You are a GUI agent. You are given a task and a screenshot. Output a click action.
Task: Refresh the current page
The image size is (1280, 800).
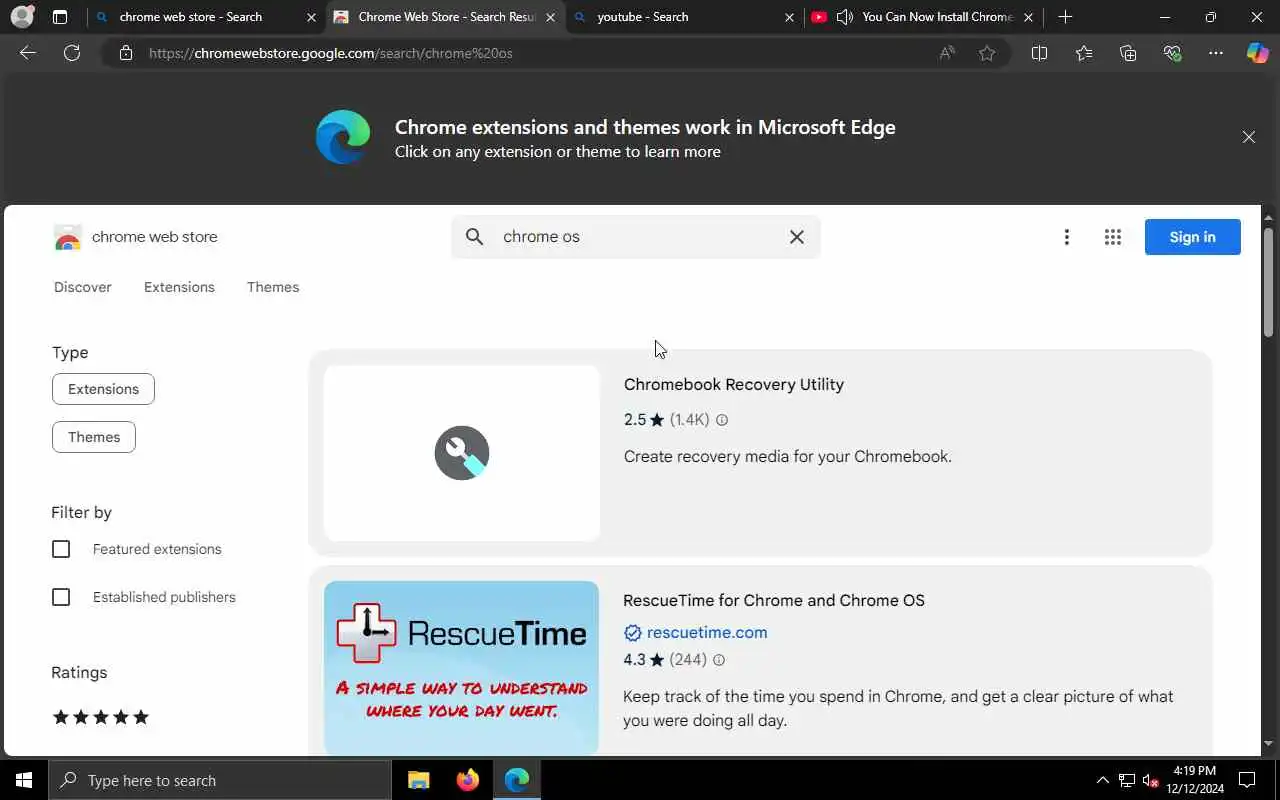tap(72, 53)
